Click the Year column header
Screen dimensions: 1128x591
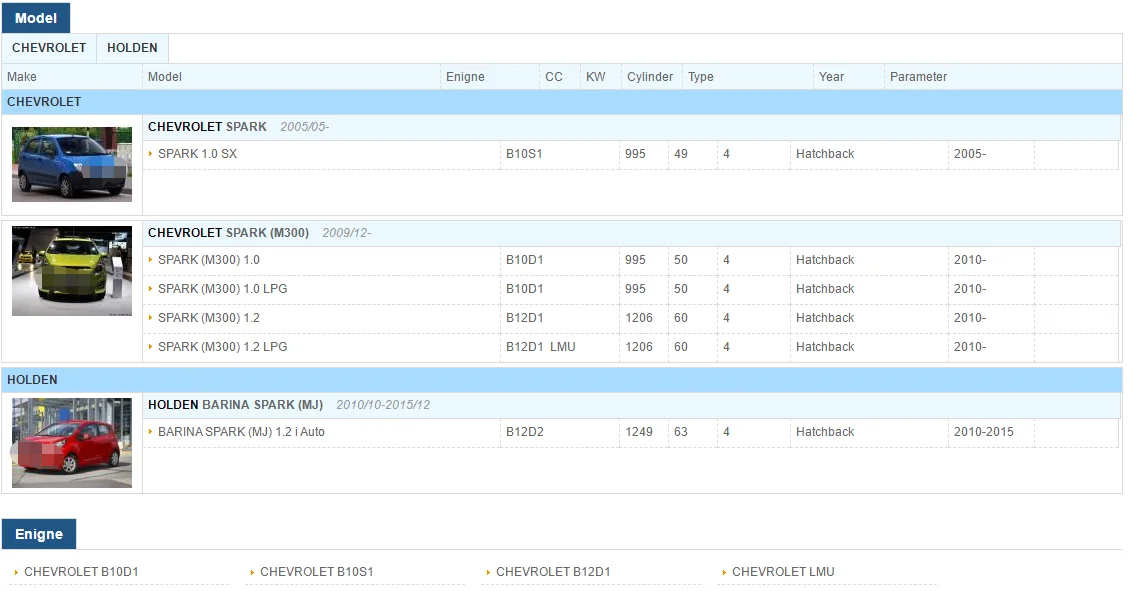832,77
